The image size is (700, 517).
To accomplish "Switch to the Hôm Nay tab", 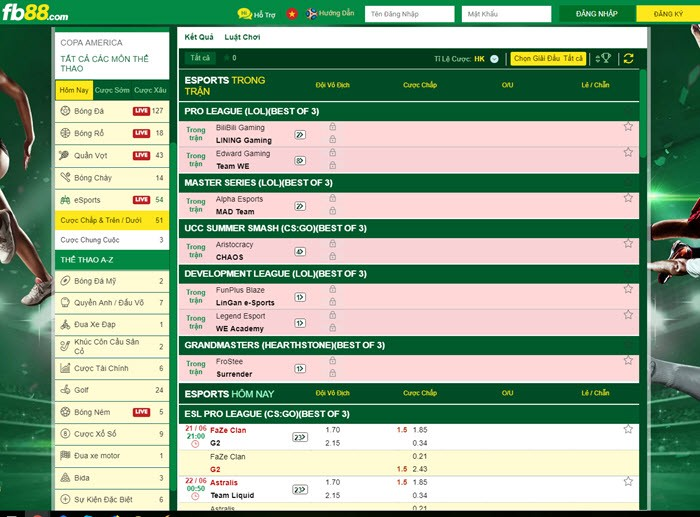I will pos(74,90).
